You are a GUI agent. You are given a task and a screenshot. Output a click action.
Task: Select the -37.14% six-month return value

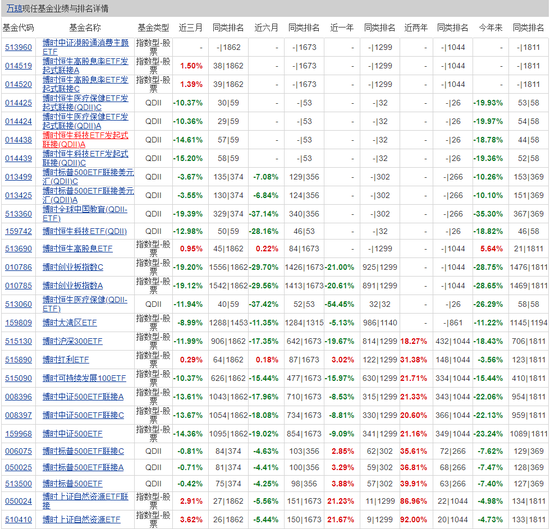pyautogui.click(x=264, y=214)
